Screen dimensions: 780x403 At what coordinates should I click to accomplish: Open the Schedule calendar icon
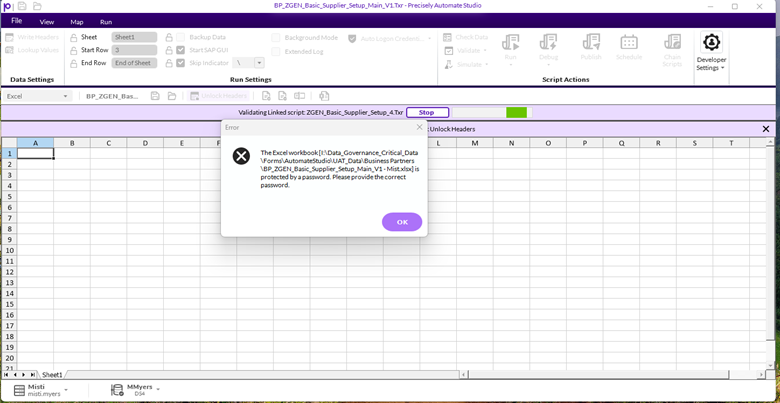tap(629, 42)
